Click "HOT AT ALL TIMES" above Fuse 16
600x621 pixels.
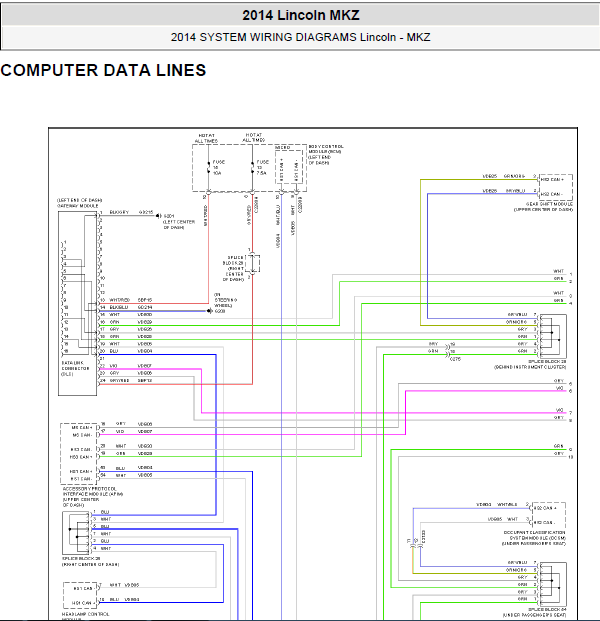(x=206, y=138)
